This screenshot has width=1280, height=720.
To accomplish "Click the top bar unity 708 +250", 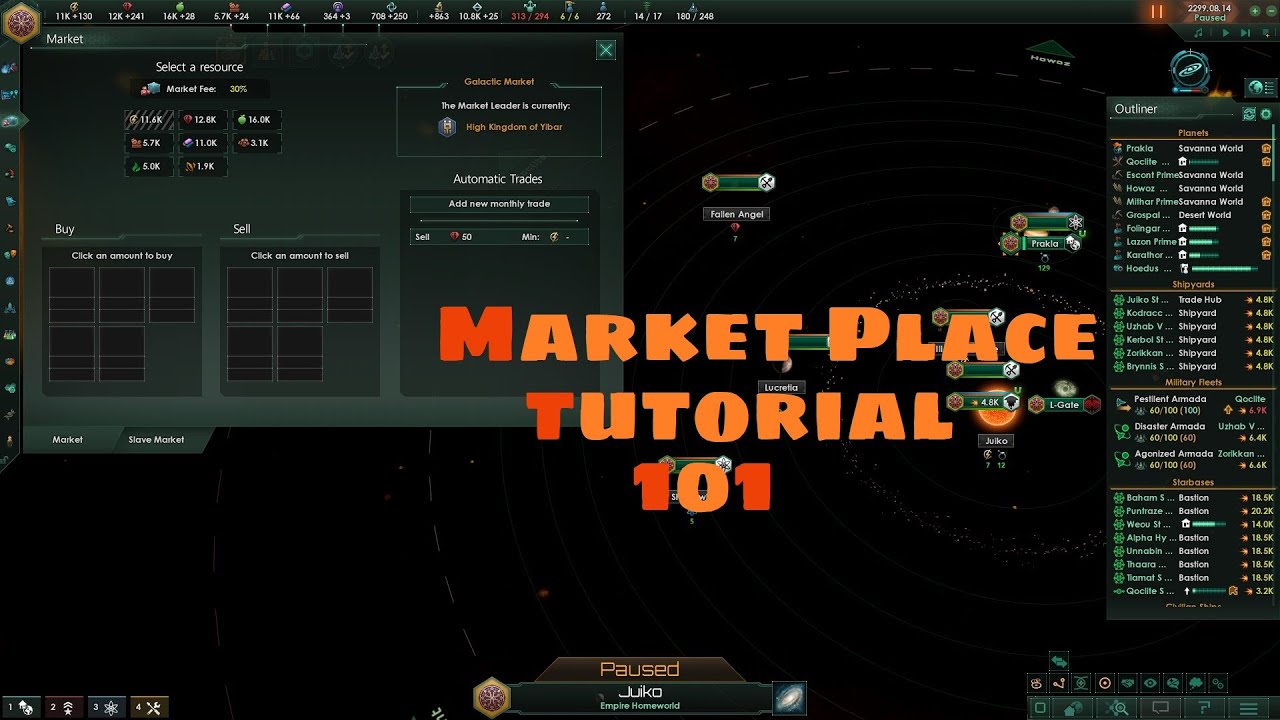I will click(x=389, y=13).
